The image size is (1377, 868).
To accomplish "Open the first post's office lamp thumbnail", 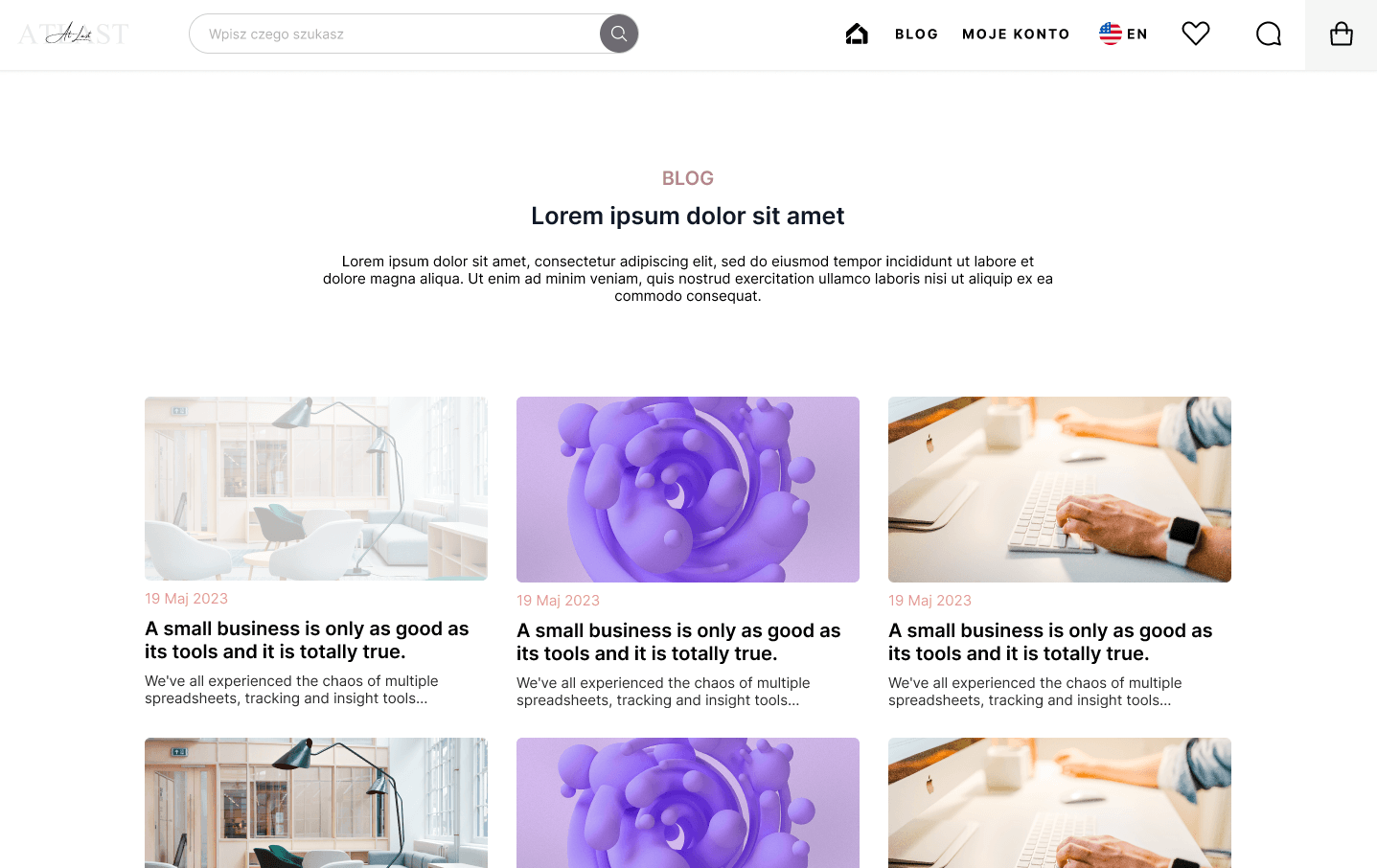I will (316, 489).
